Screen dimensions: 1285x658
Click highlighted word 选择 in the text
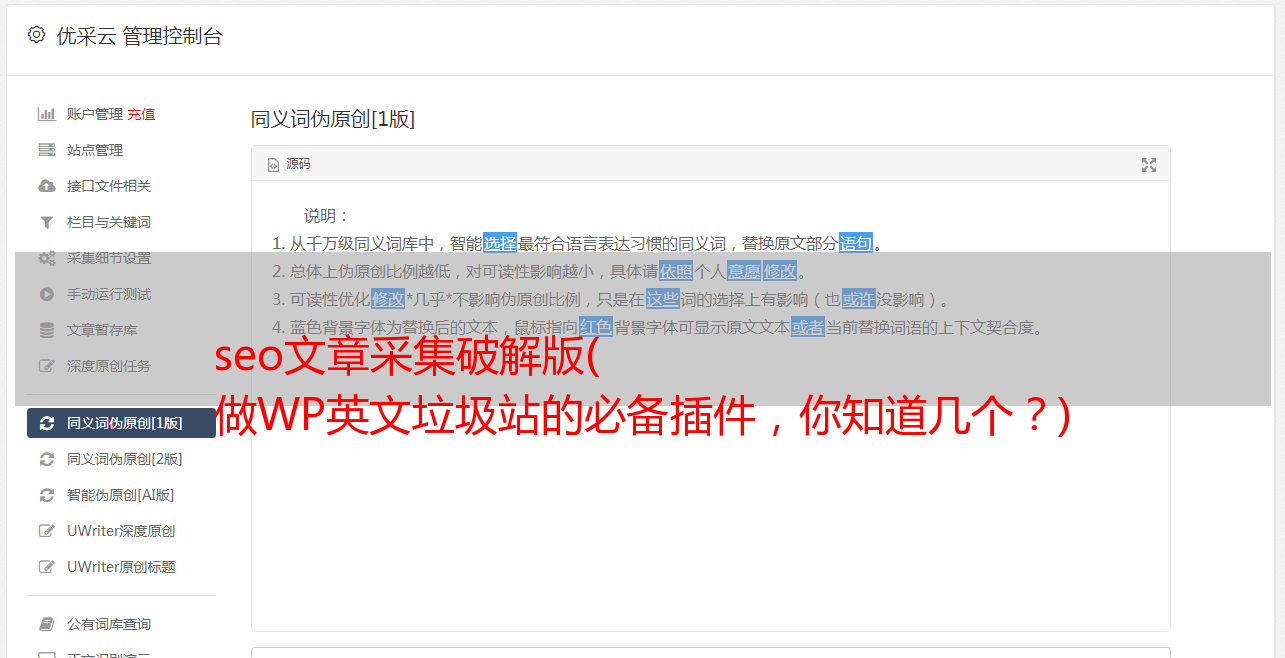click(500, 243)
